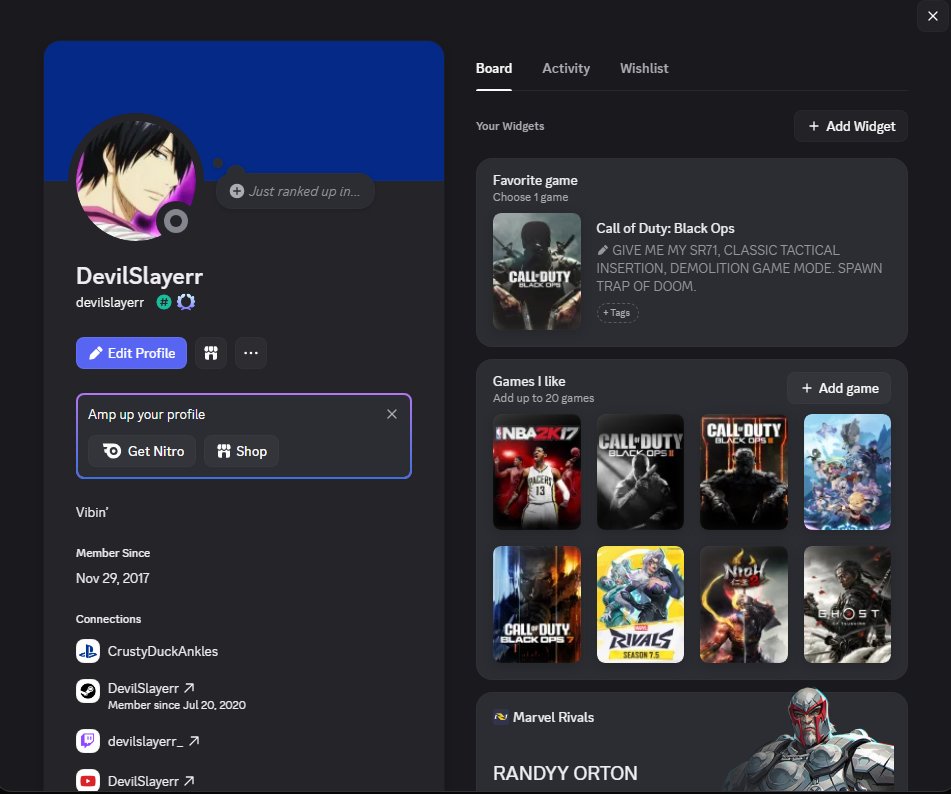Click the Vibin' bio text
The height and width of the screenshot is (794, 951).
92,512
